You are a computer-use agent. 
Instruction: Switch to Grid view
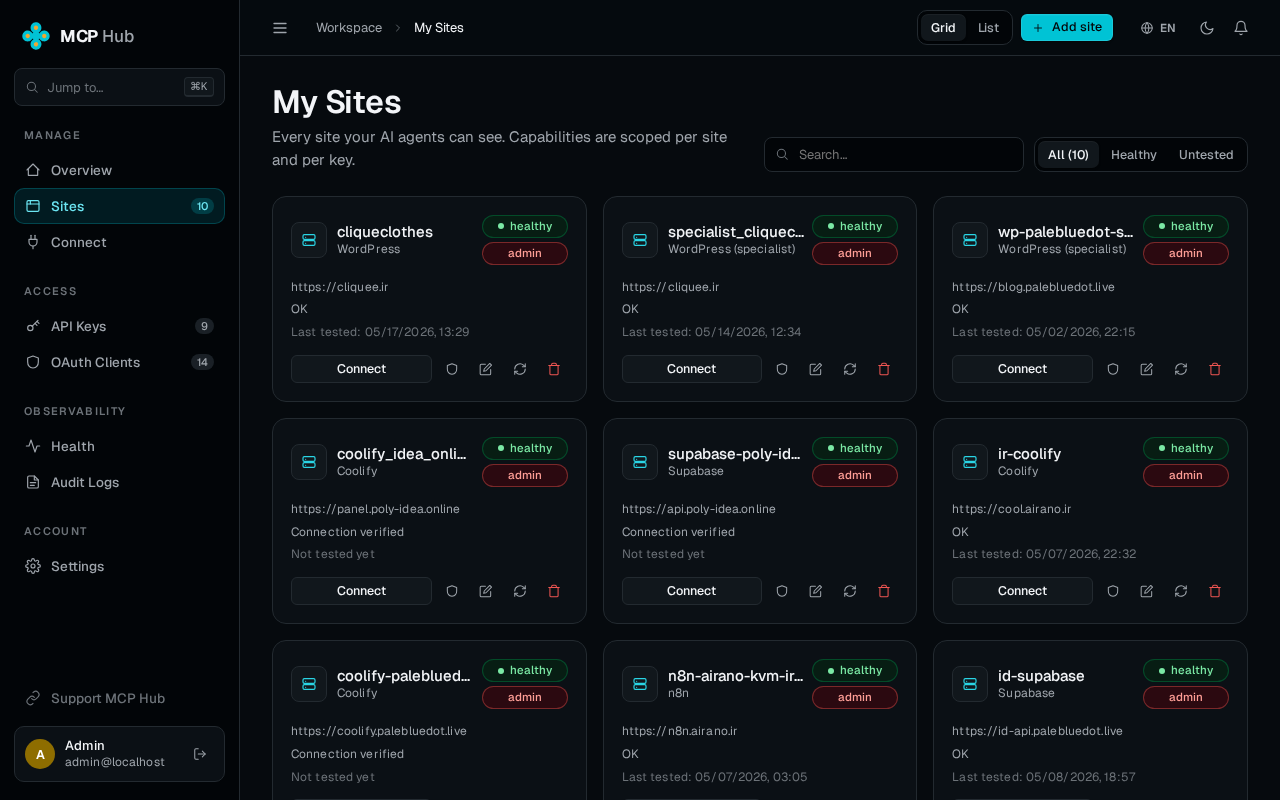pos(943,28)
